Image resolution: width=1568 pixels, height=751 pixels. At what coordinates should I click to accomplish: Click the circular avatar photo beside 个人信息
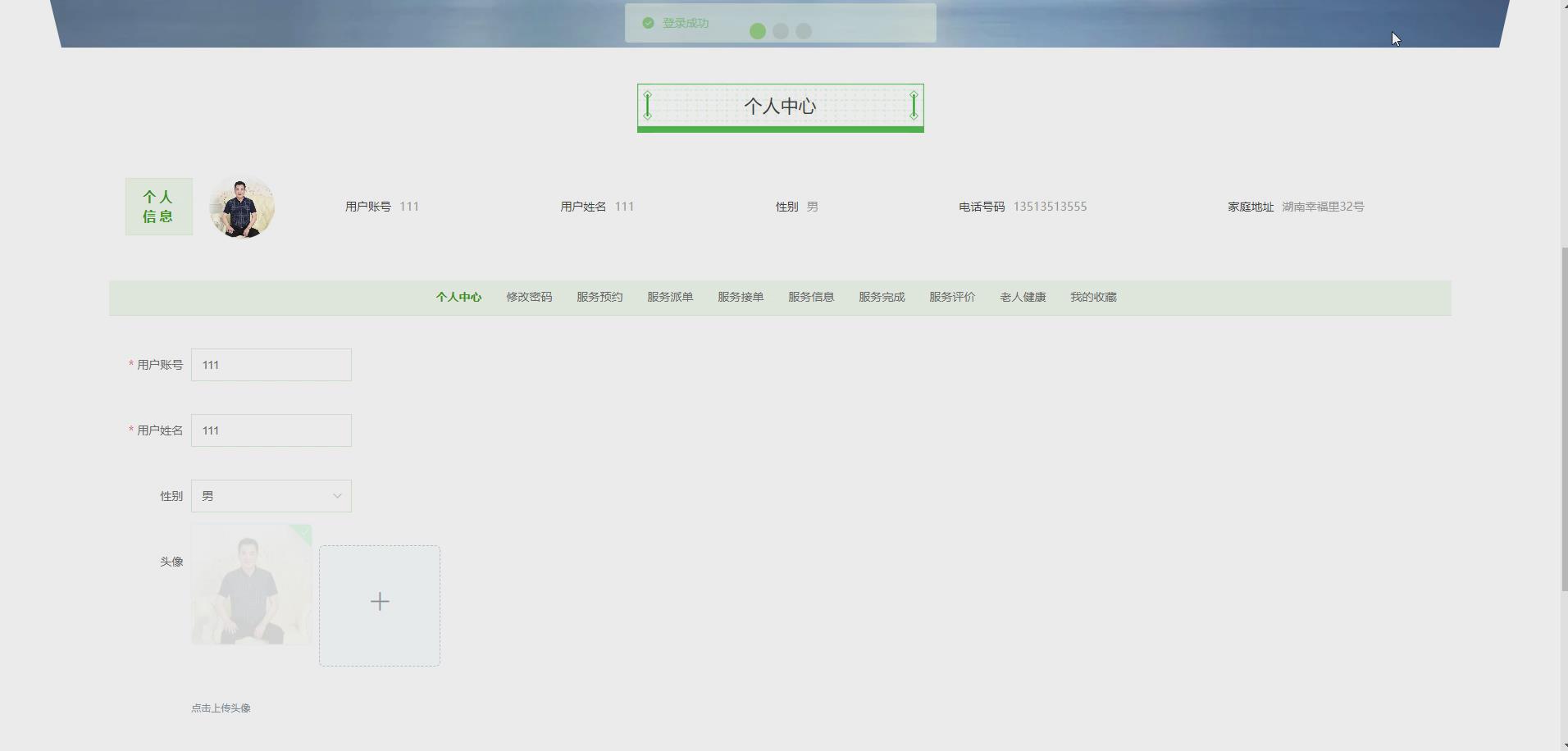(241, 207)
